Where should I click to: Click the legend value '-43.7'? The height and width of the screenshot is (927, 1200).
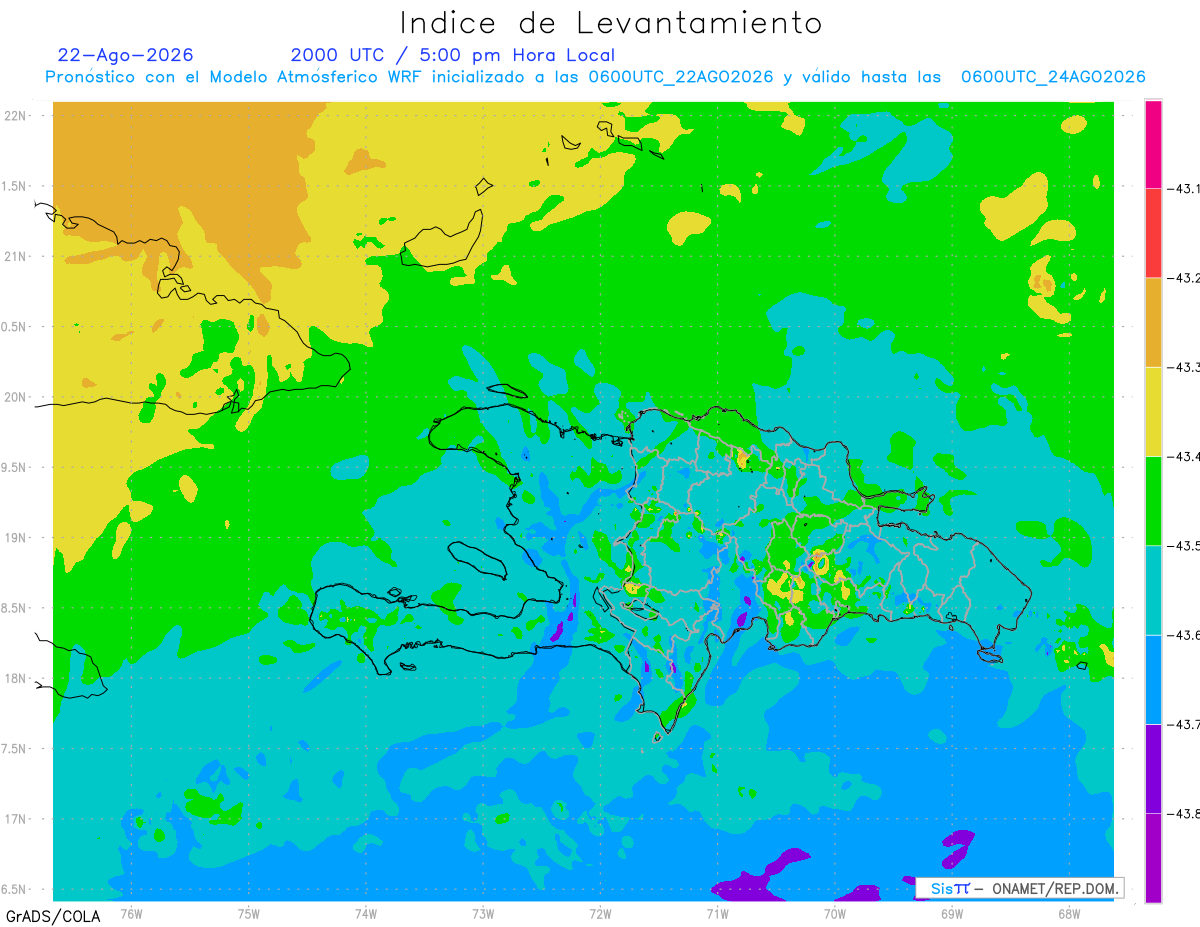(x=1184, y=724)
